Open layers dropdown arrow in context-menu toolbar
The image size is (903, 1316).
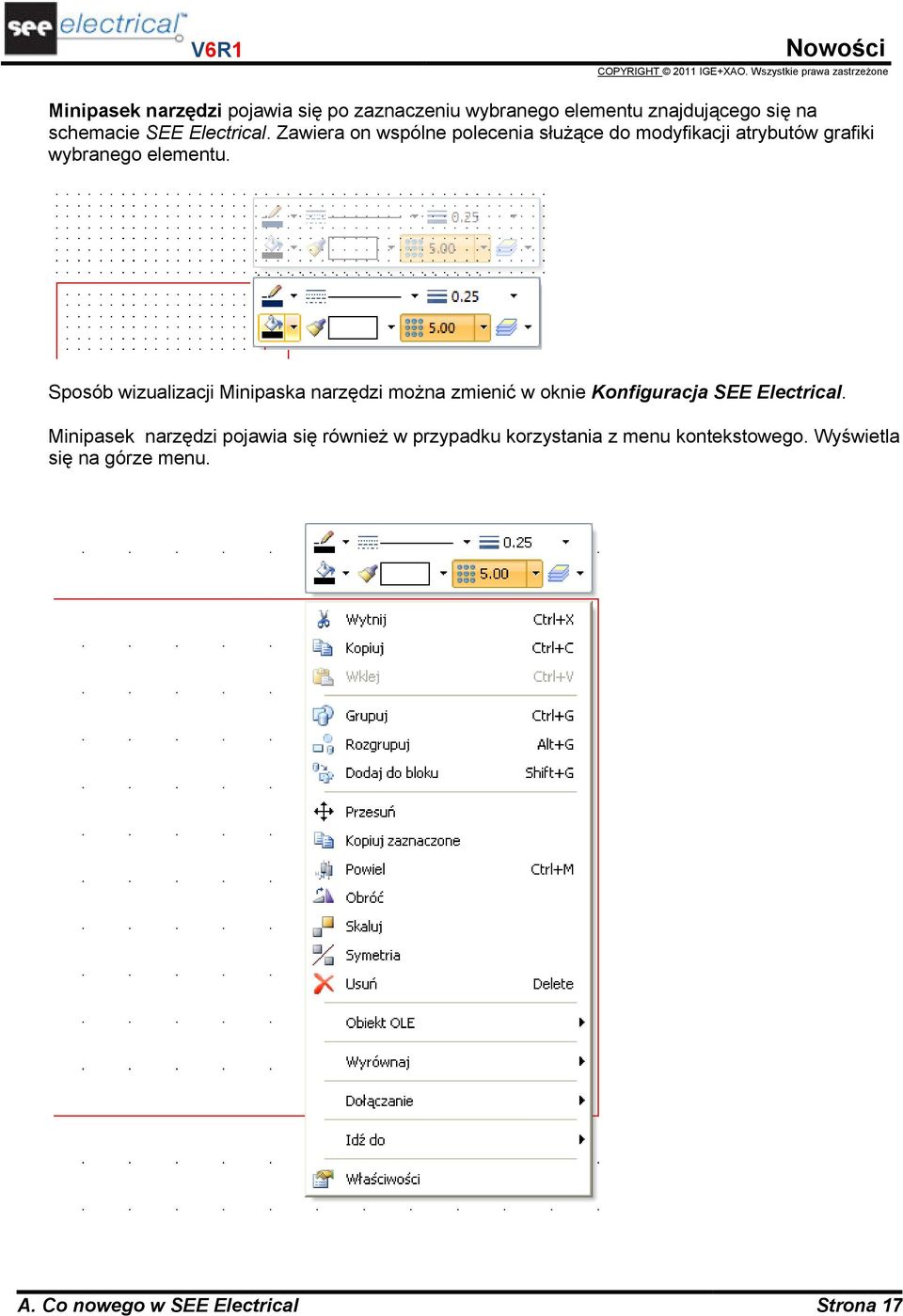(580, 573)
